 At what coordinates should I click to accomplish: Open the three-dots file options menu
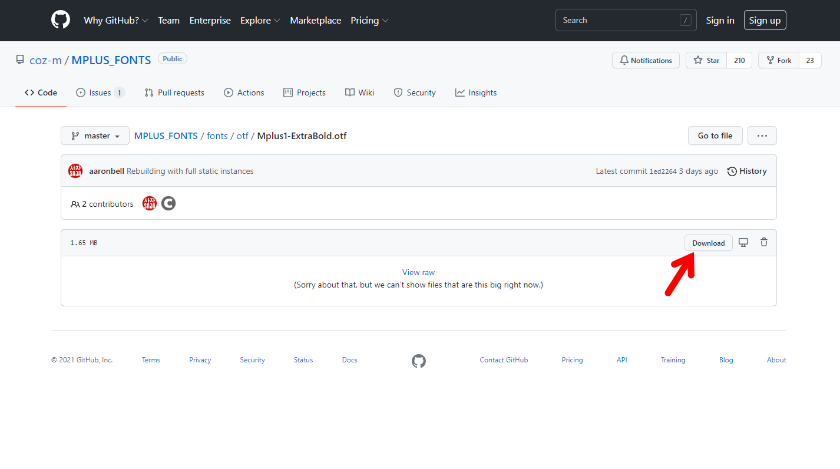[x=762, y=136]
